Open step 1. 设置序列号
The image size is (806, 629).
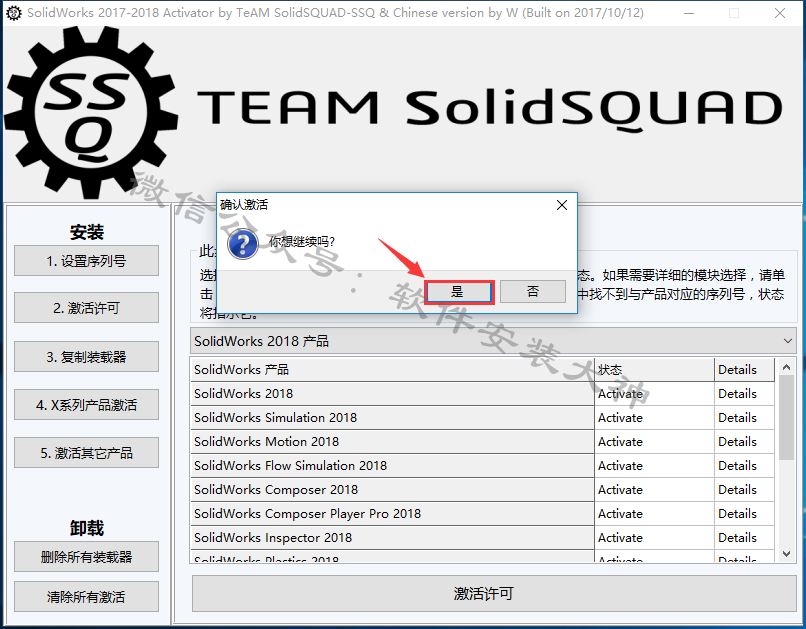[x=86, y=261]
